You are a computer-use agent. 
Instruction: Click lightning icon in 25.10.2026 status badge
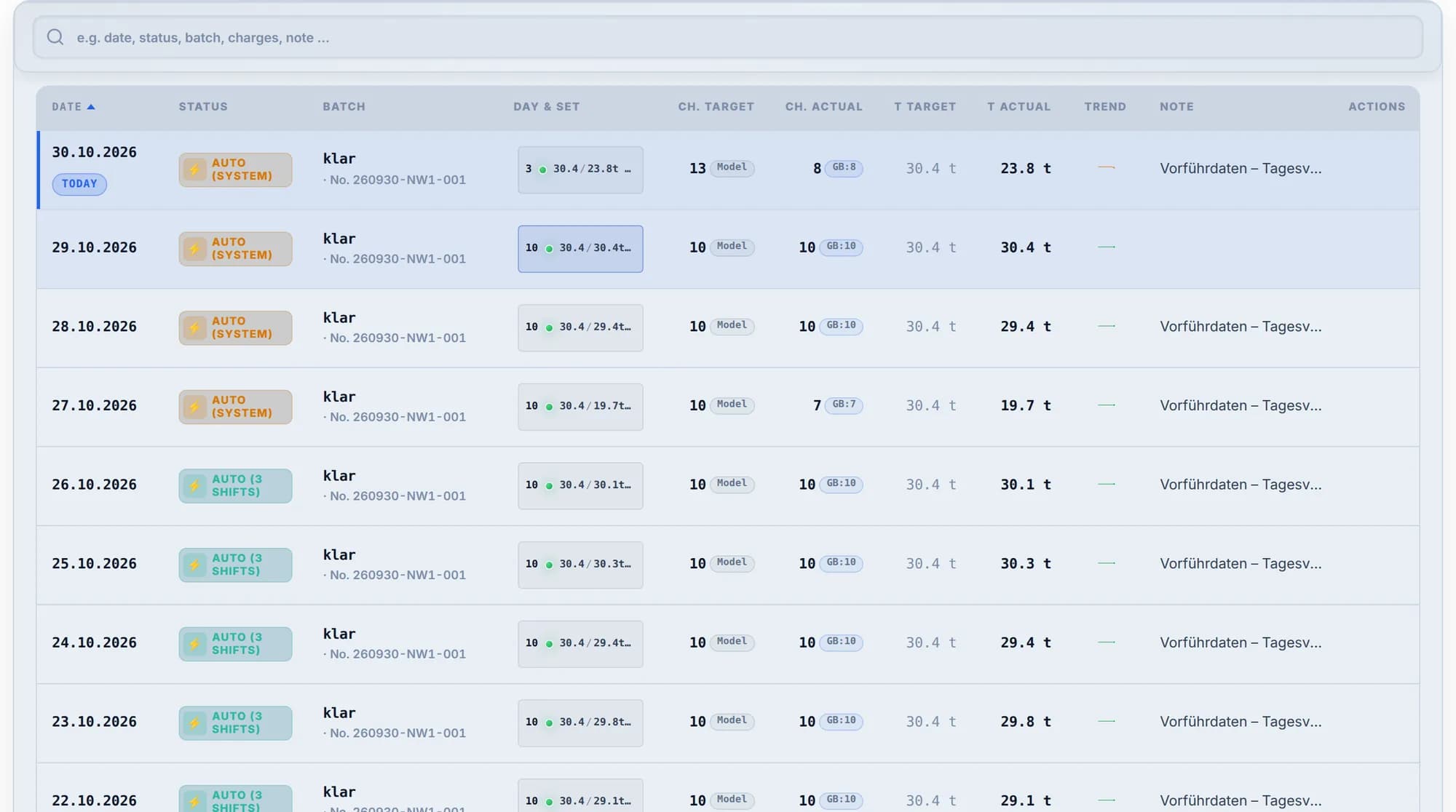click(x=194, y=565)
